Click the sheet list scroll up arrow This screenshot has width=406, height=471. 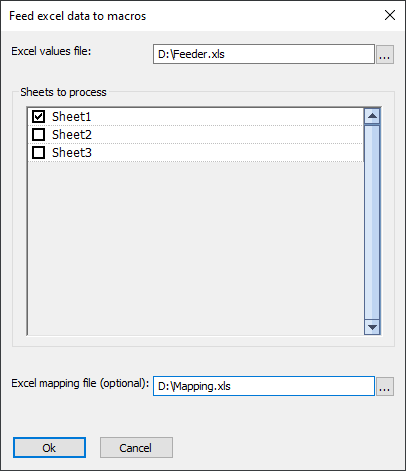click(x=372, y=116)
